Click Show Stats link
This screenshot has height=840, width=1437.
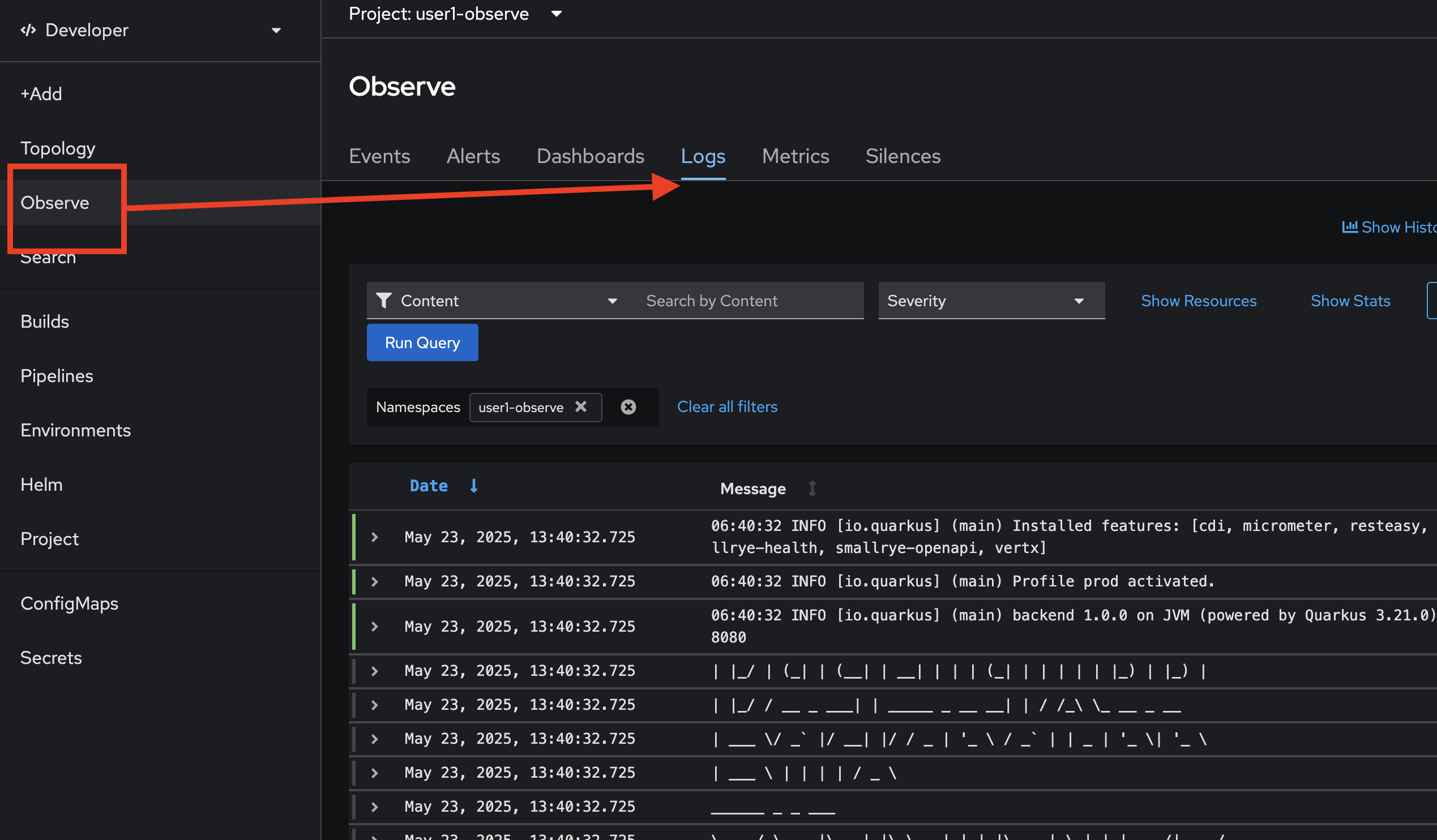[x=1350, y=301]
